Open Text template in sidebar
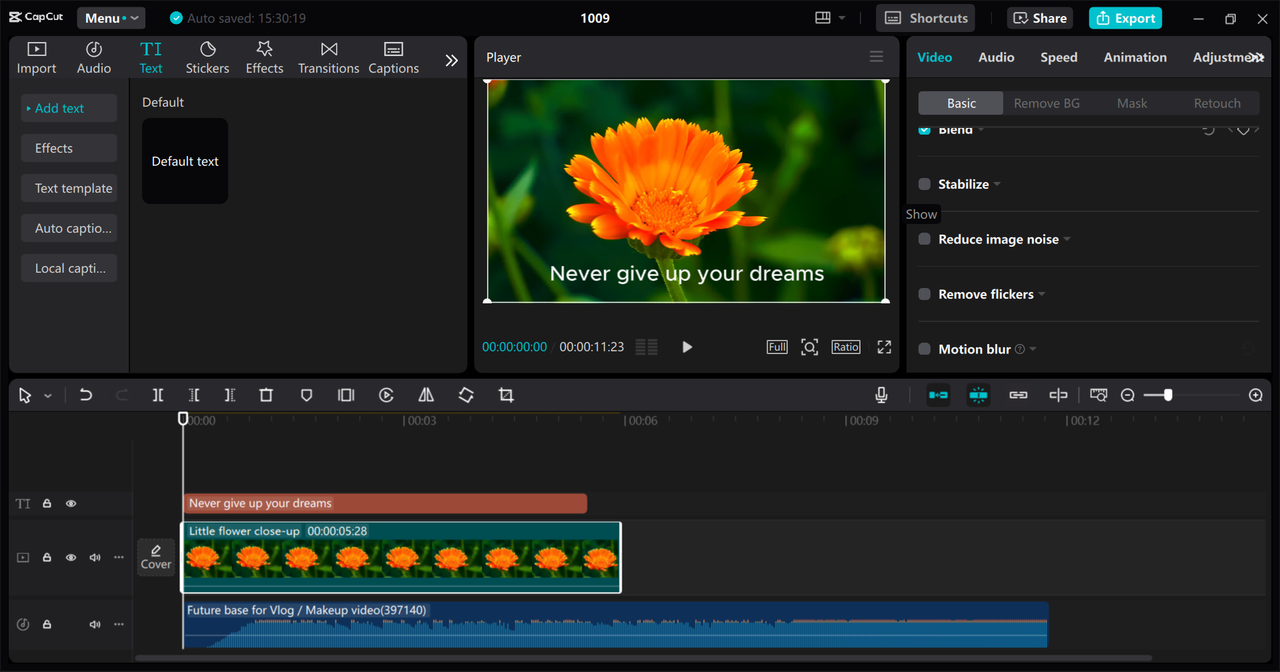Viewport: 1280px width, 672px height. click(x=69, y=188)
